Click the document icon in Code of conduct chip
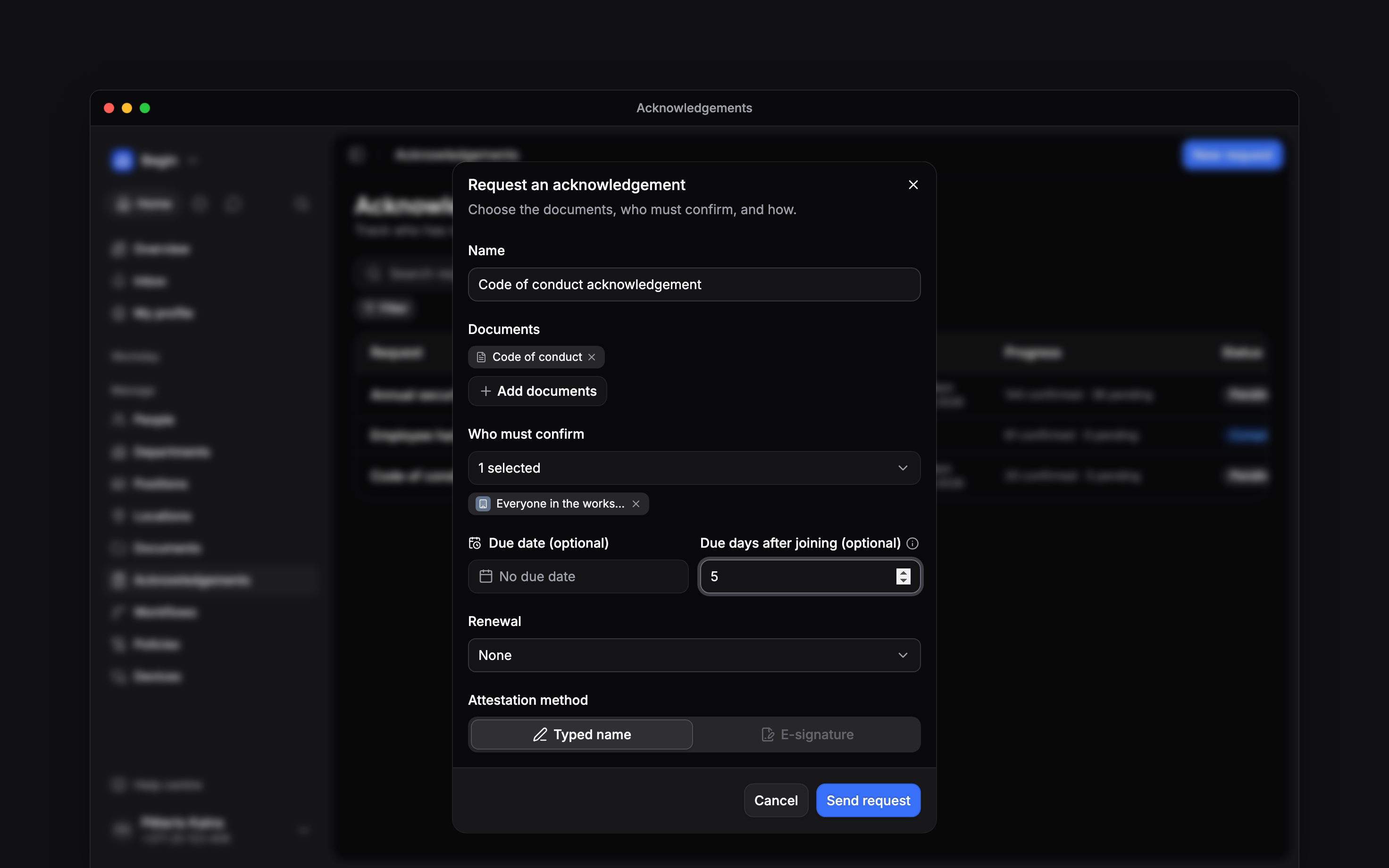The height and width of the screenshot is (868, 1389). click(482, 357)
